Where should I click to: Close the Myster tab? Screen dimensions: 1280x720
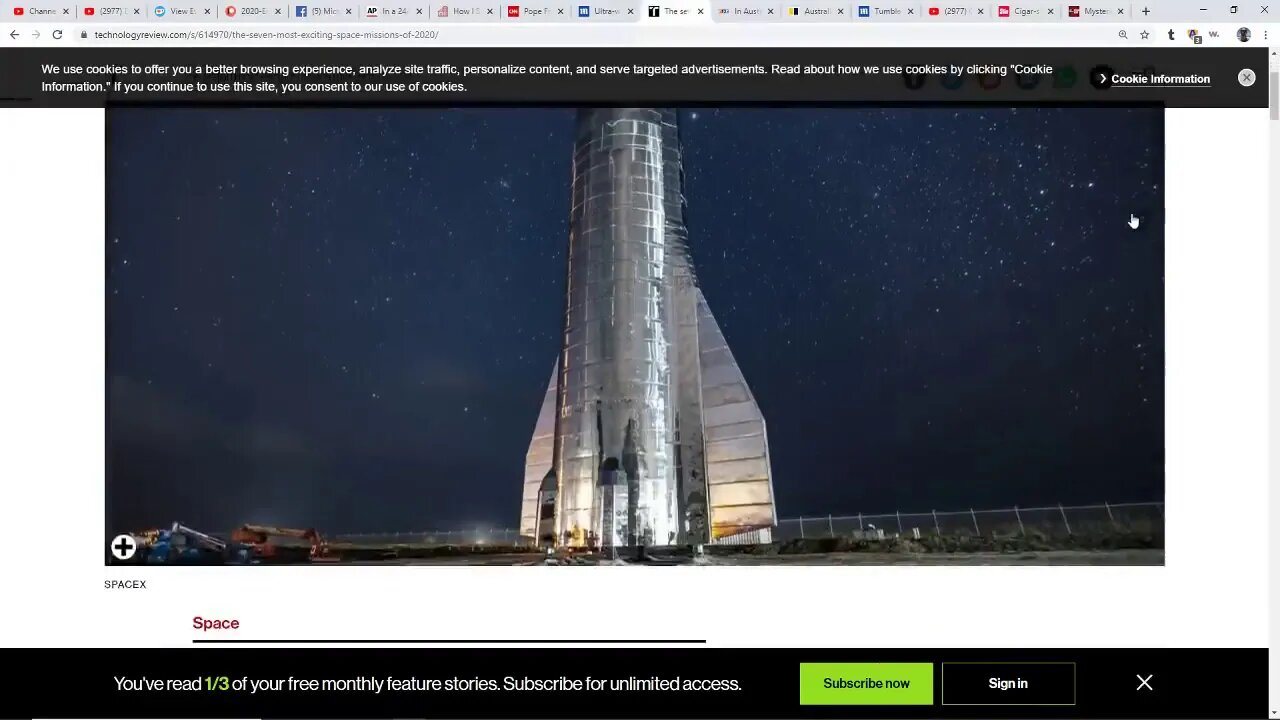click(x=1120, y=11)
